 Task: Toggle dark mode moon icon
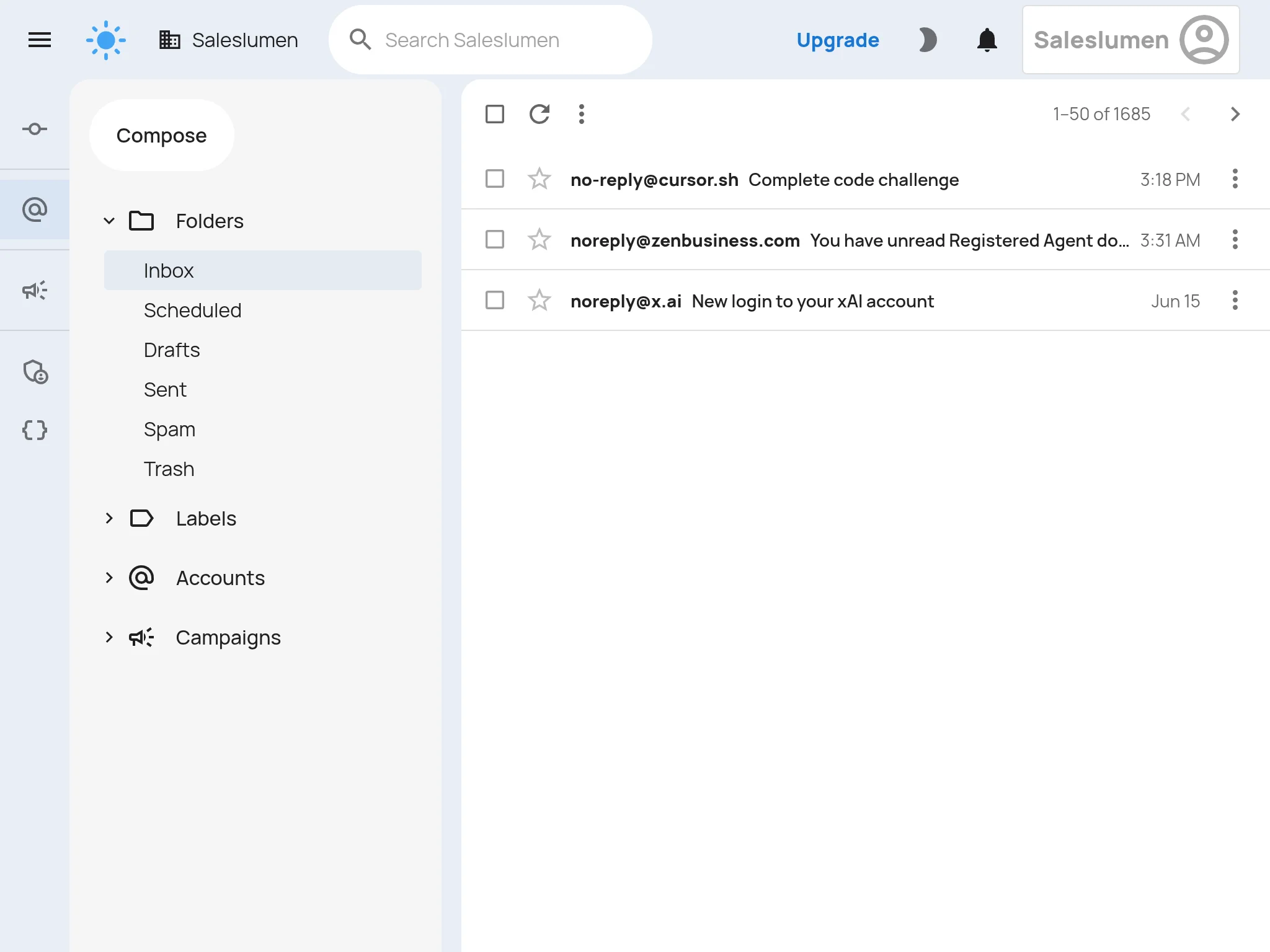927,40
